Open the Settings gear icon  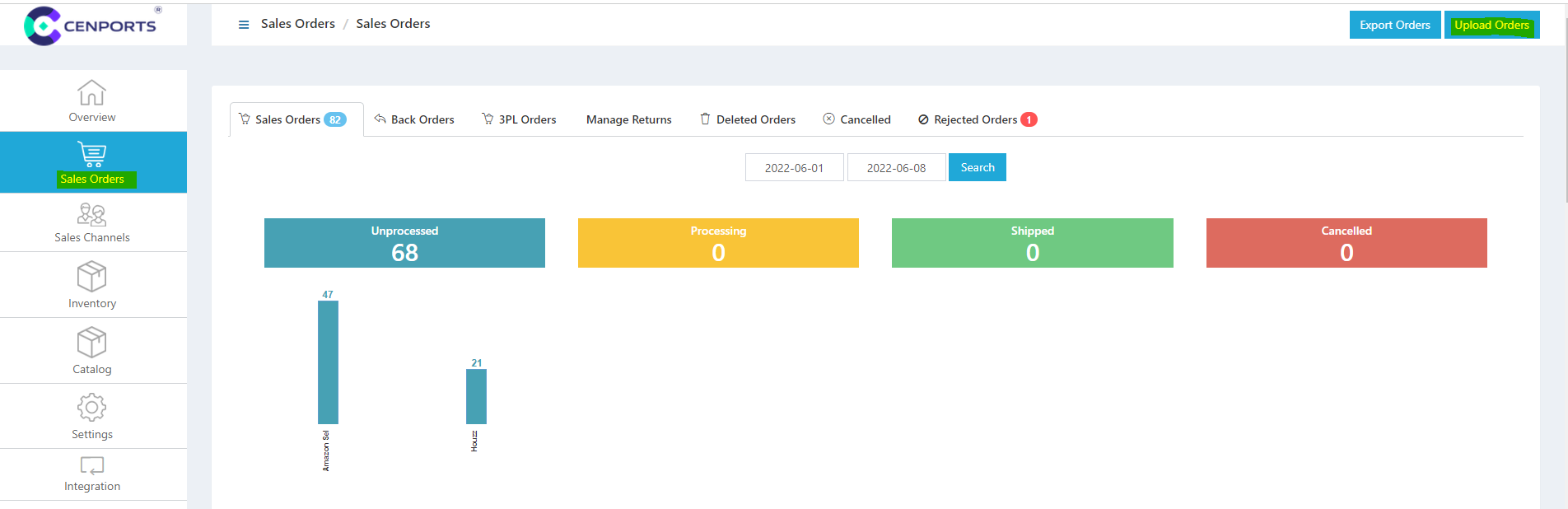[x=91, y=408]
